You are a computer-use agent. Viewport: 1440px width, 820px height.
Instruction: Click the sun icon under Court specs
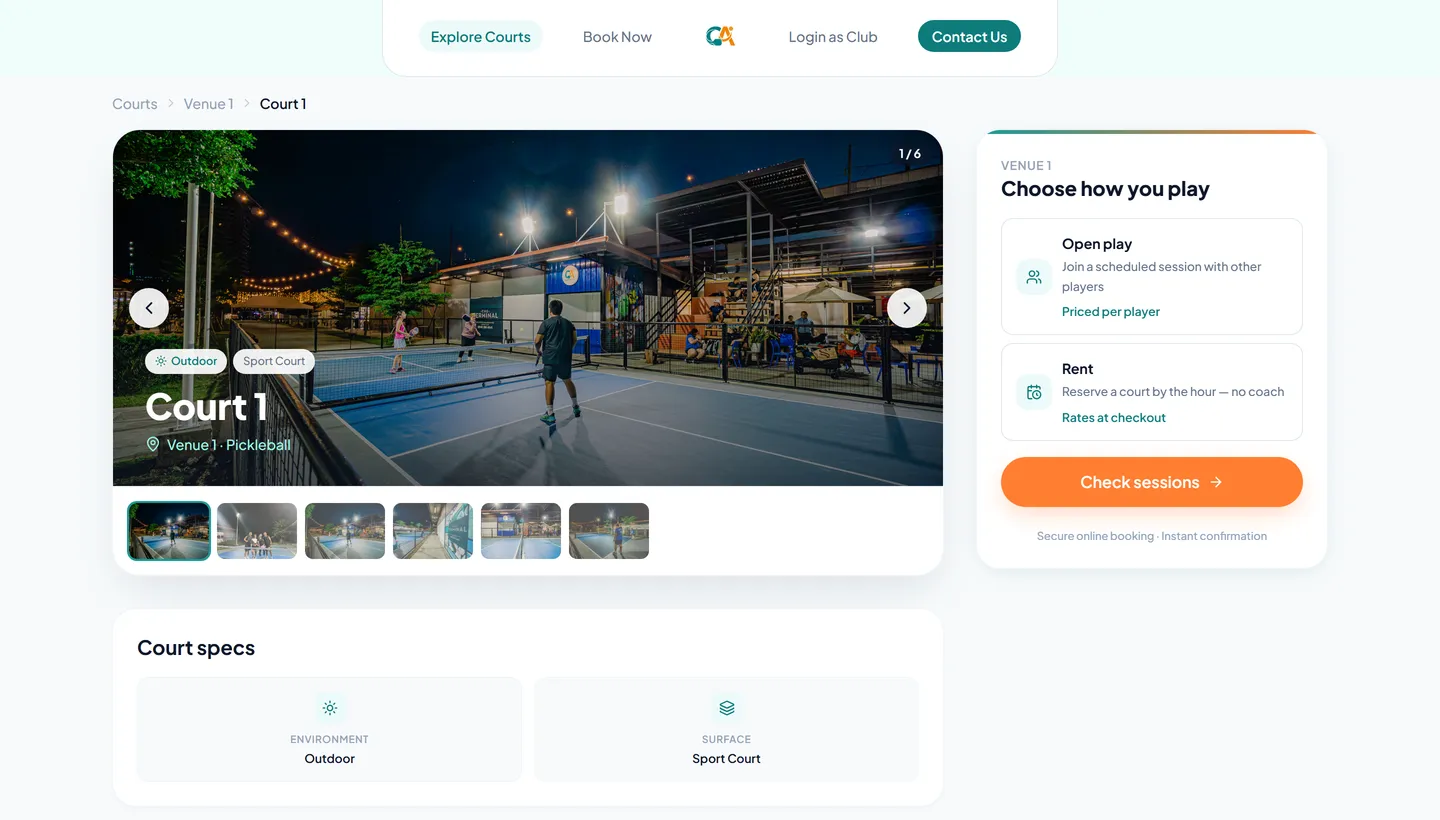pyautogui.click(x=330, y=708)
